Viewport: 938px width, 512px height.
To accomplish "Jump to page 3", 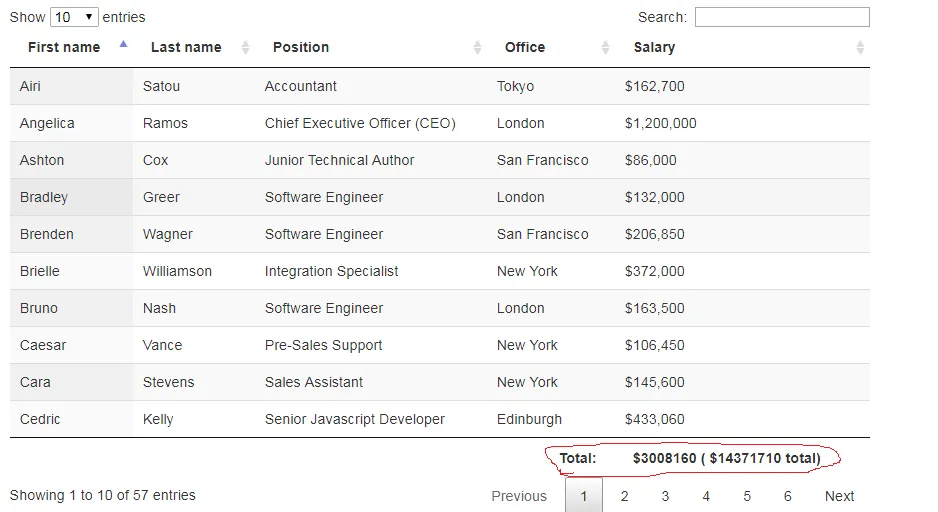I will [665, 496].
